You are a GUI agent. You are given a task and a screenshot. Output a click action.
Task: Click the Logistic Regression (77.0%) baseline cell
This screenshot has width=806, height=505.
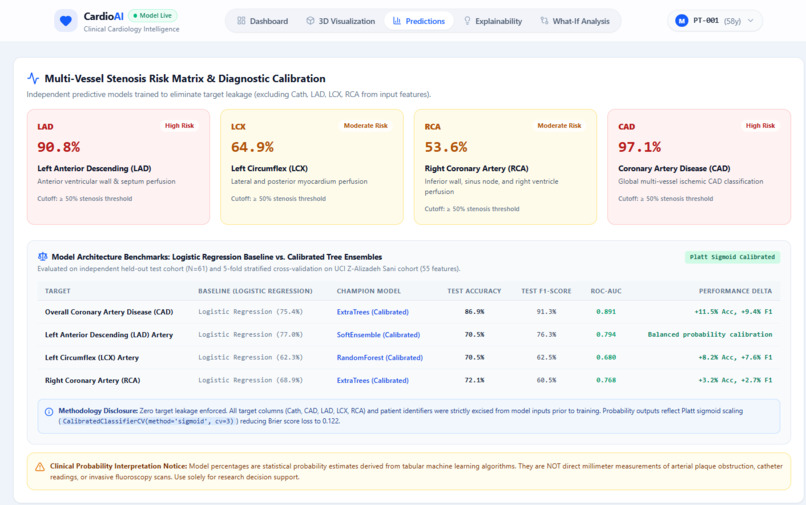click(x=250, y=334)
